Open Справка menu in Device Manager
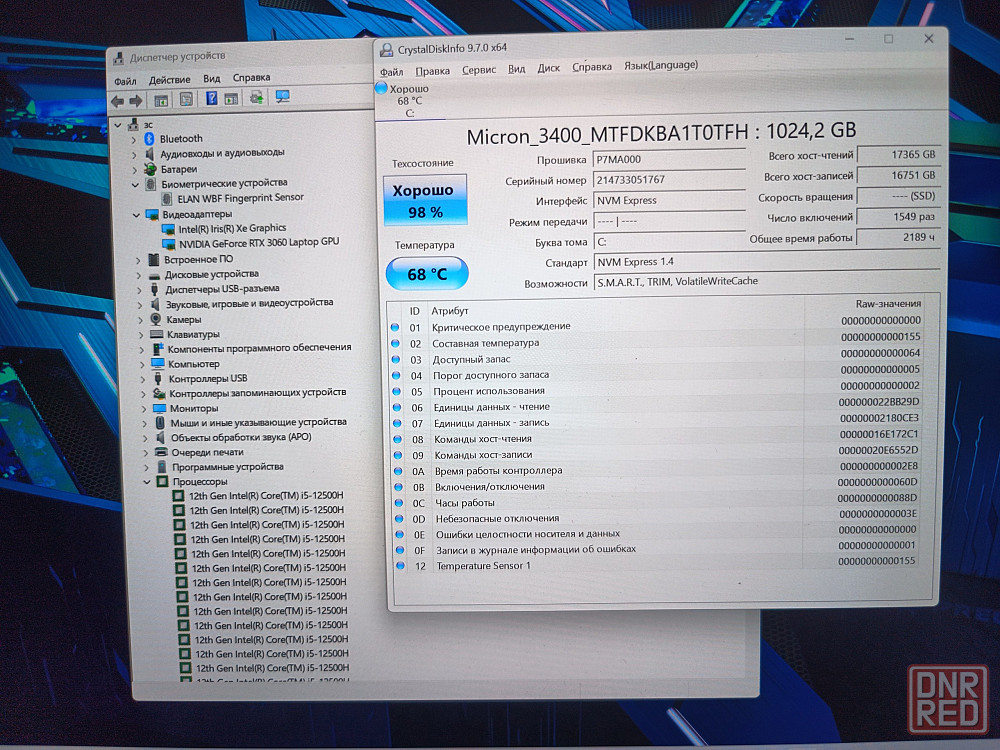This screenshot has height=750, width=1000. 251,77
